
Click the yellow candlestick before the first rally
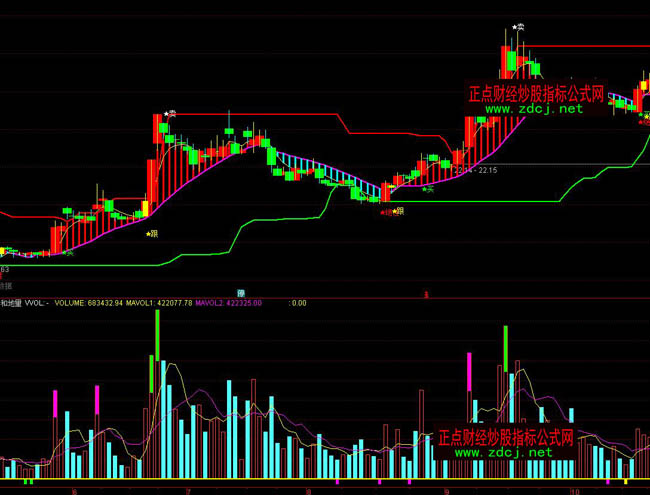click(x=144, y=208)
